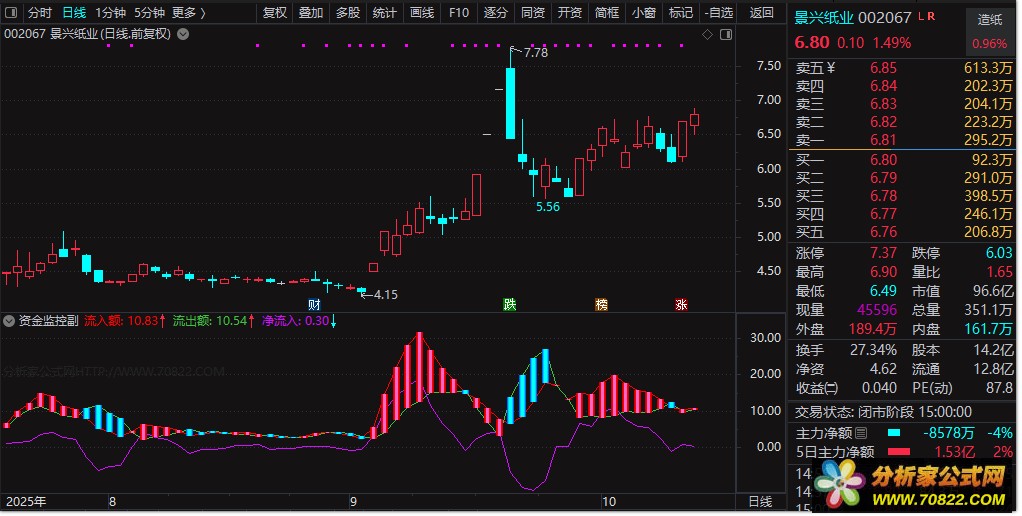Switch to the 5分钟 chart period
The image size is (1022, 516).
149,12
